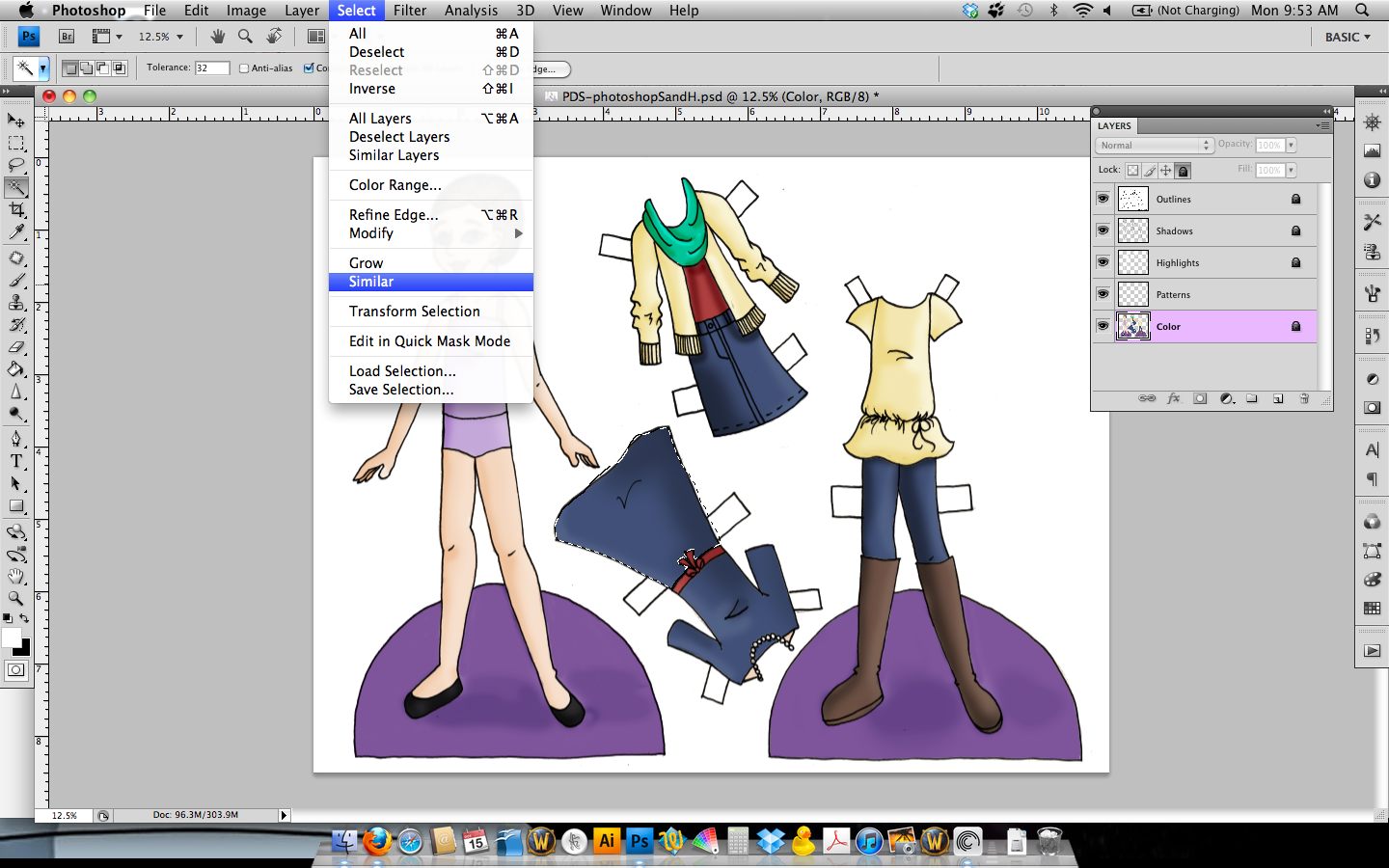Open the Filter menu
Viewport: 1389px width, 868px height.
pyautogui.click(x=410, y=11)
